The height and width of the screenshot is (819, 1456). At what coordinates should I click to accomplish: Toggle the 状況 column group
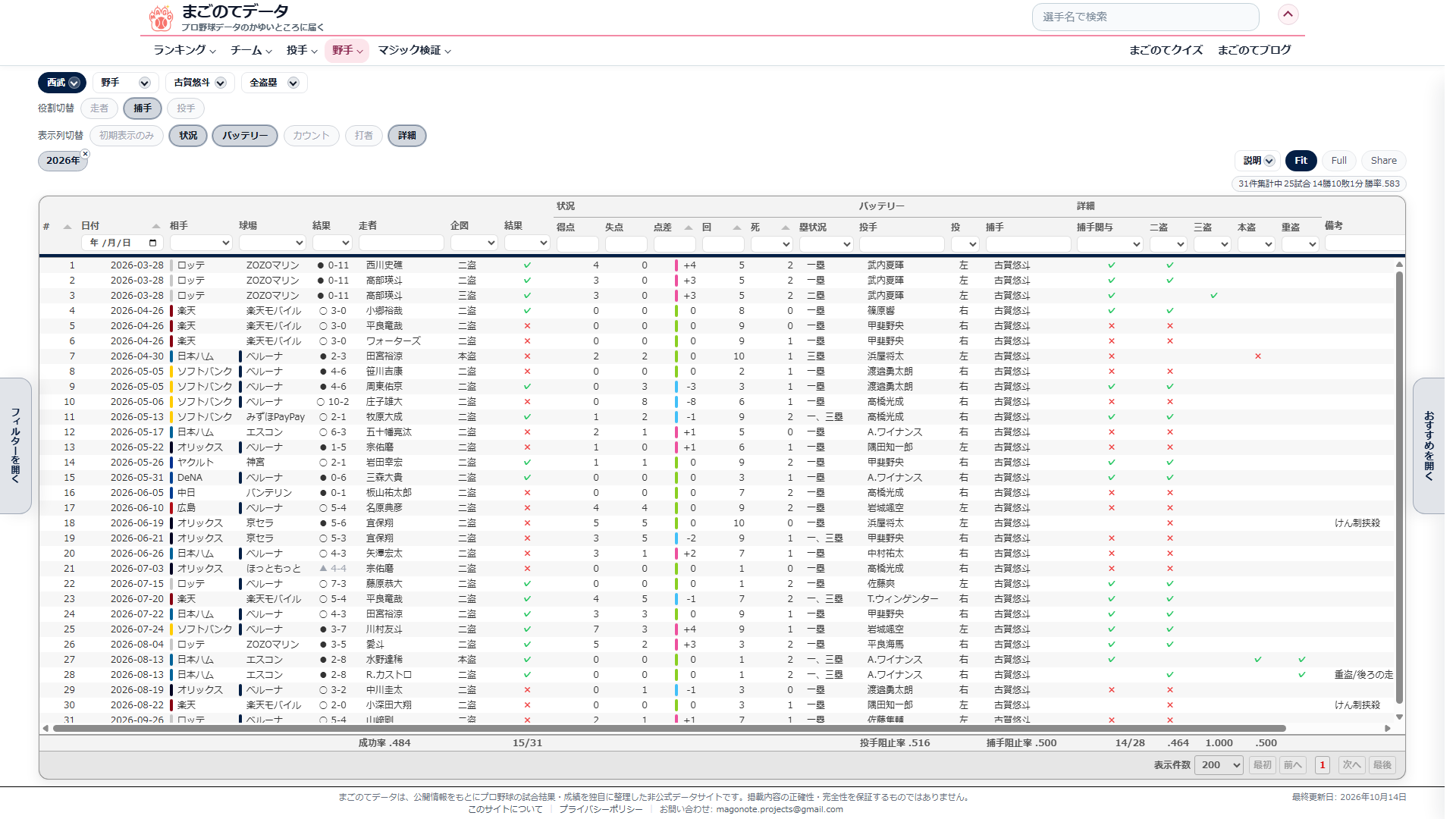[188, 136]
